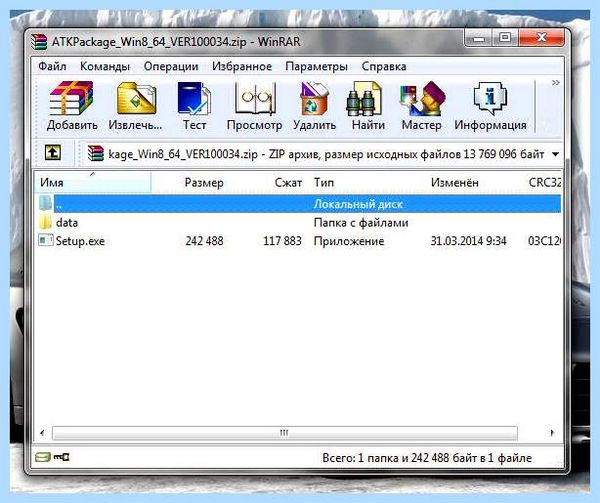Click 'Папка с файлами' type cell
Image resolution: width=600 pixels, height=503 pixels.
pyautogui.click(x=361, y=222)
